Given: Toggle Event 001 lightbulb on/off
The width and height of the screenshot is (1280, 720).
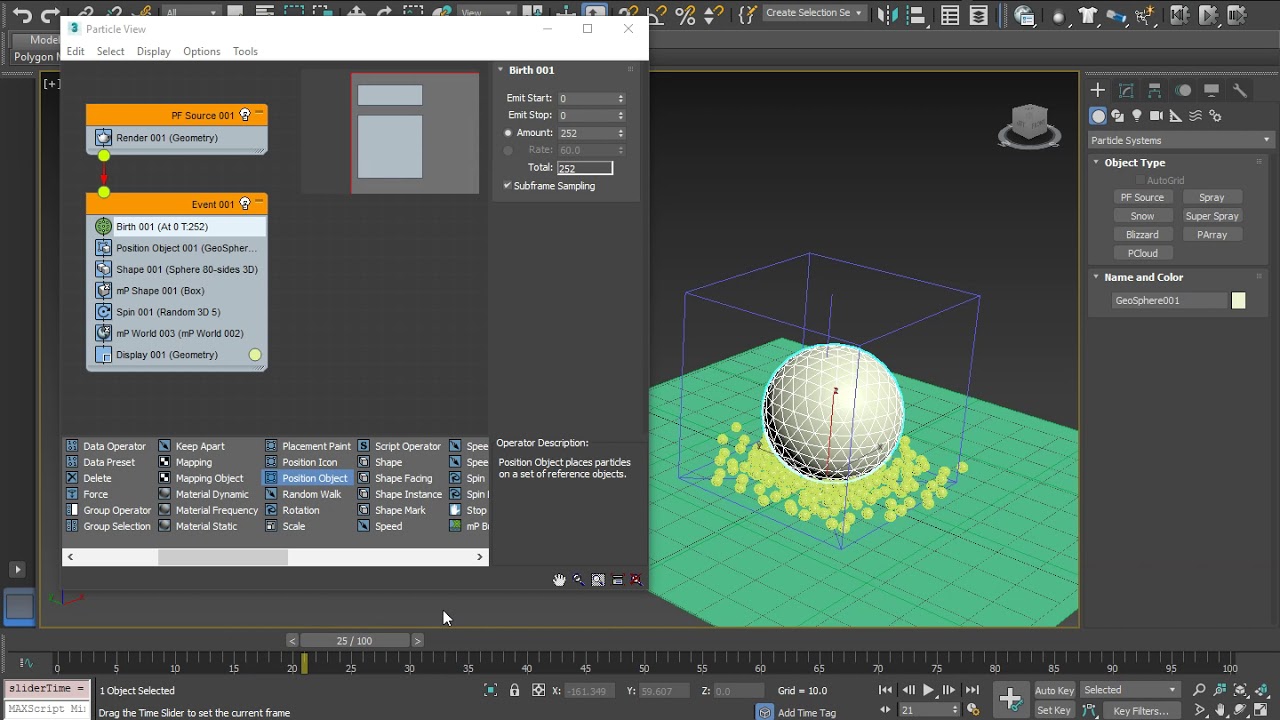Looking at the screenshot, I should 245,204.
